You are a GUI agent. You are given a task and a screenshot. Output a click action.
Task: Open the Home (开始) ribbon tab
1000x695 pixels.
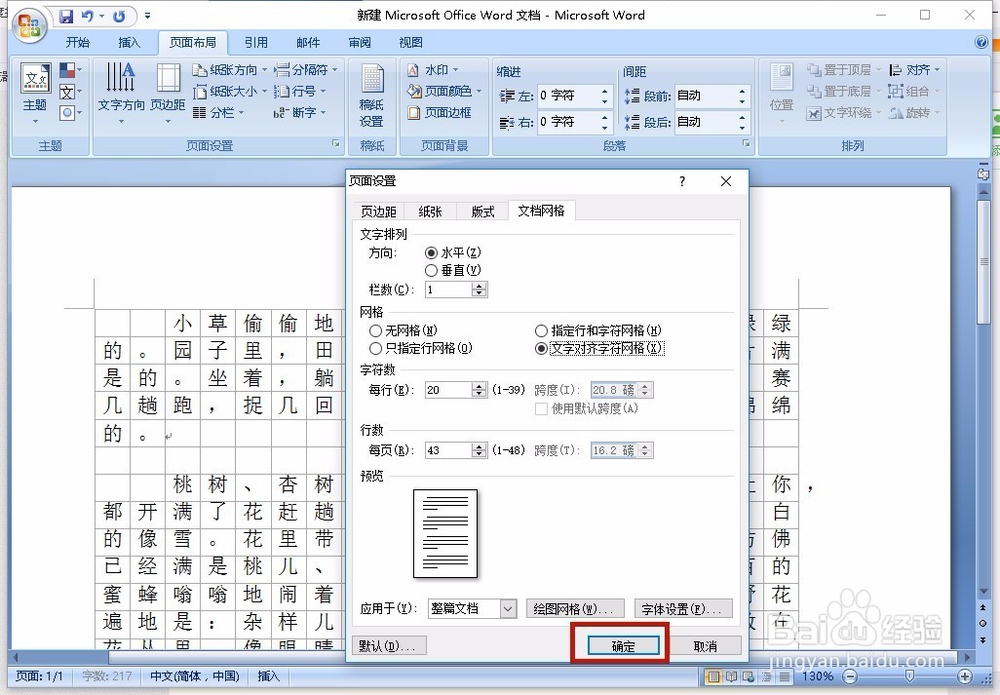point(77,42)
